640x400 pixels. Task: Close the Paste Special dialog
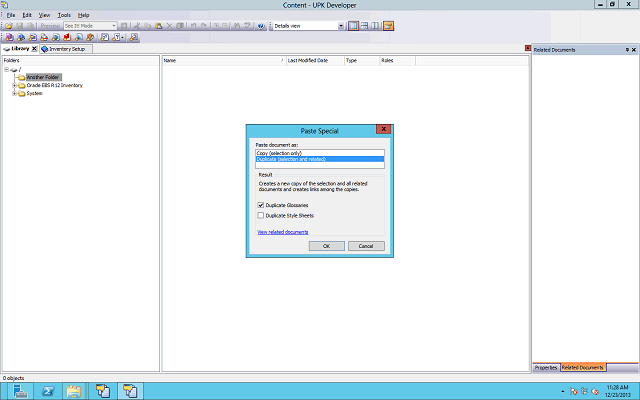(x=383, y=129)
